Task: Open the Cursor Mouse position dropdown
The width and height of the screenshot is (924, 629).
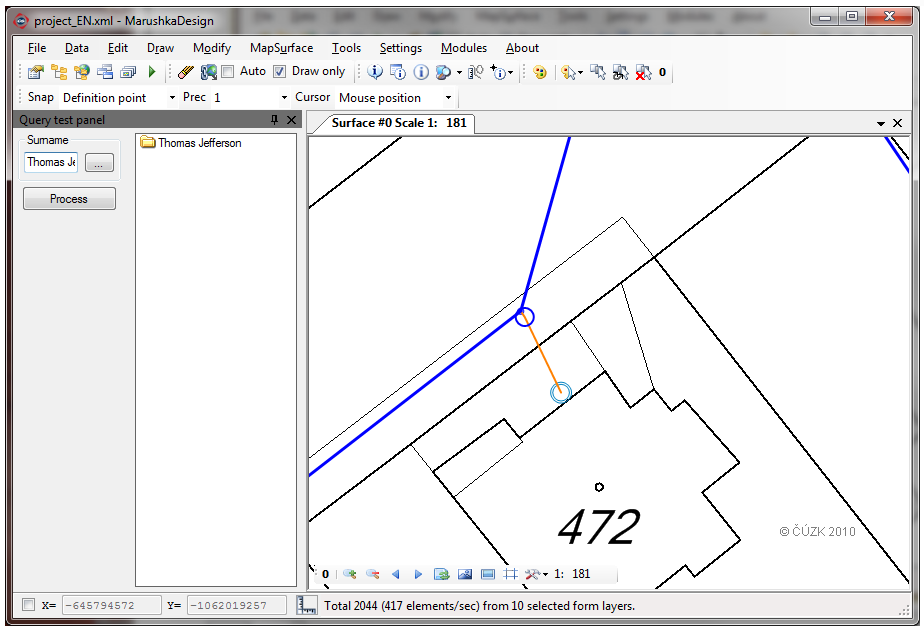Action: pyautogui.click(x=448, y=97)
